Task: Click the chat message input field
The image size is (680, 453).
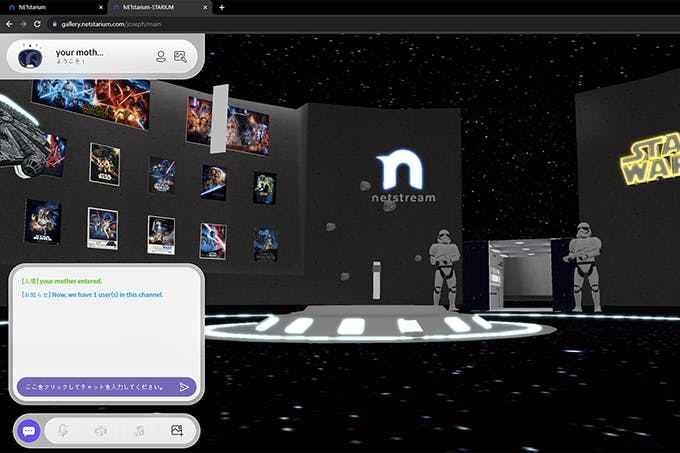Action: pyautogui.click(x=95, y=386)
